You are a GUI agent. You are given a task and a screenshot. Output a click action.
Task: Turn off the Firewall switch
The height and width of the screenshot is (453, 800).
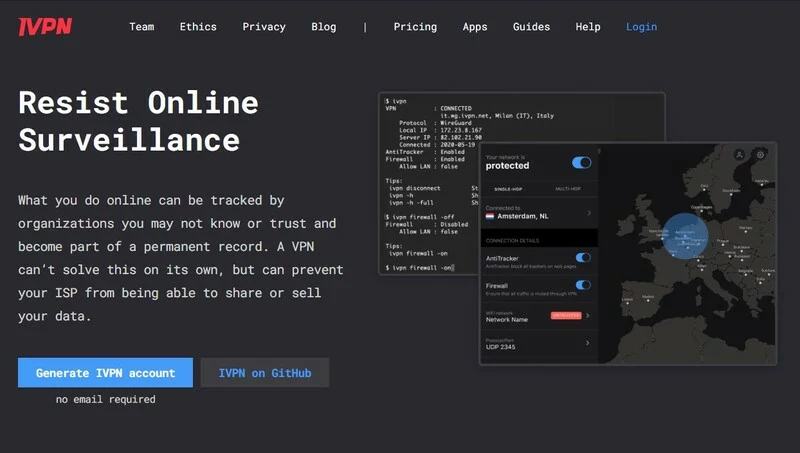point(583,285)
